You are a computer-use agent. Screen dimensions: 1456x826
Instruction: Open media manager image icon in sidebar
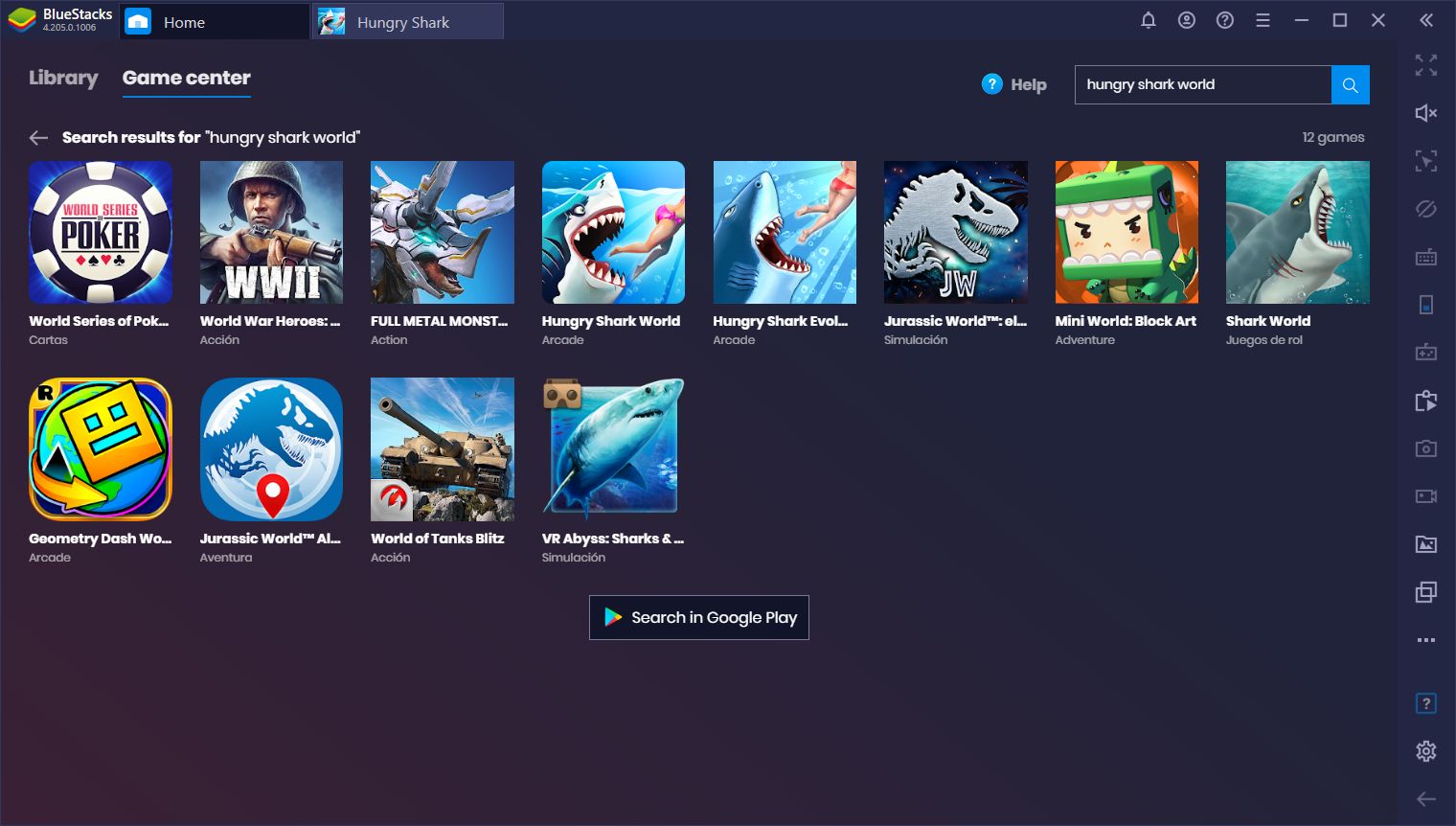1426,544
